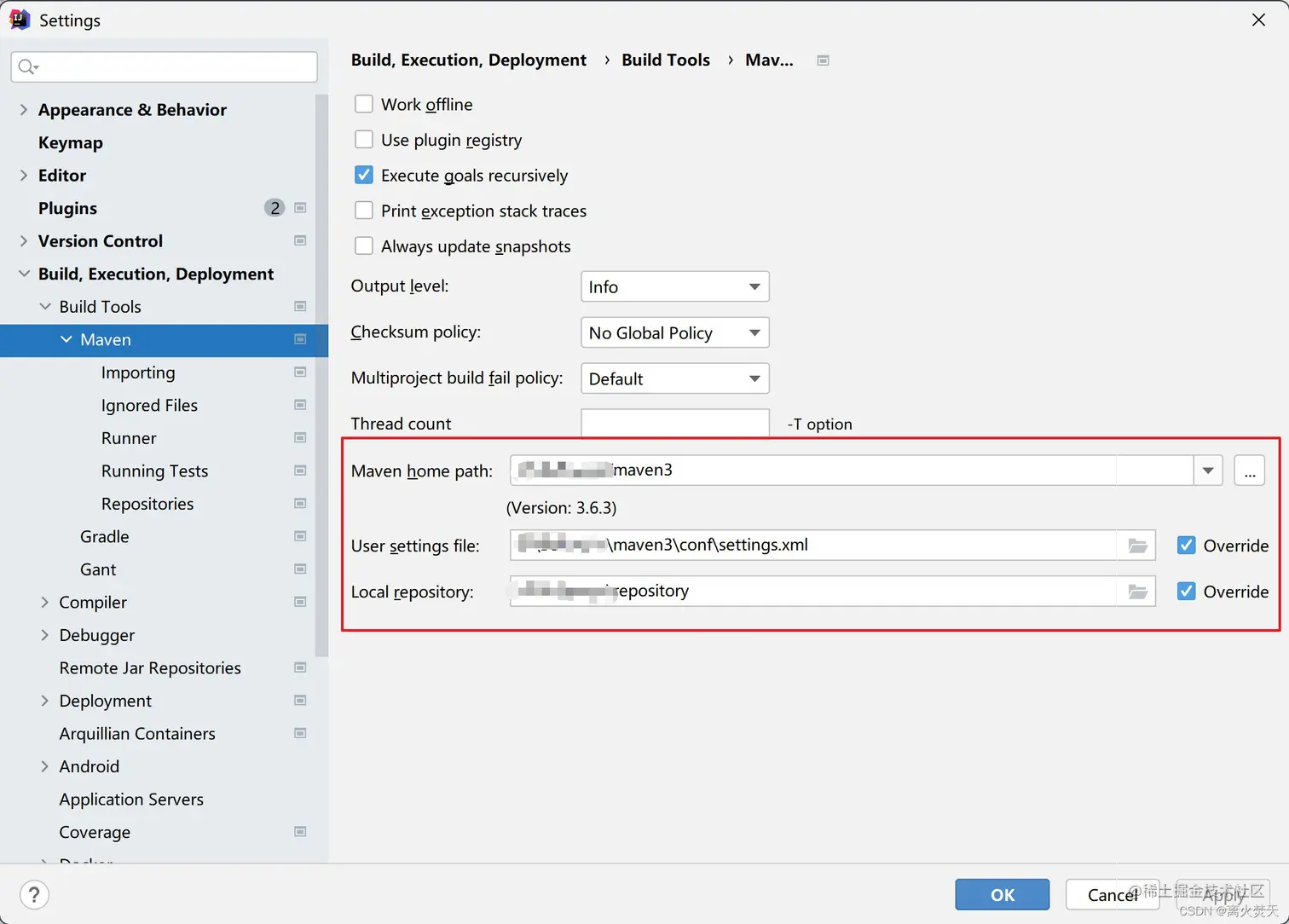The height and width of the screenshot is (924, 1289).
Task: Collapse the Build Tools node
Action: click(x=45, y=306)
